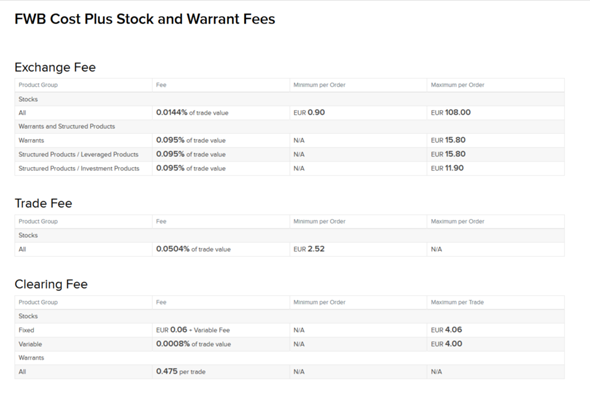
Task: Click the 'Warrants and Structured Products' group row
Action: click(x=289, y=126)
